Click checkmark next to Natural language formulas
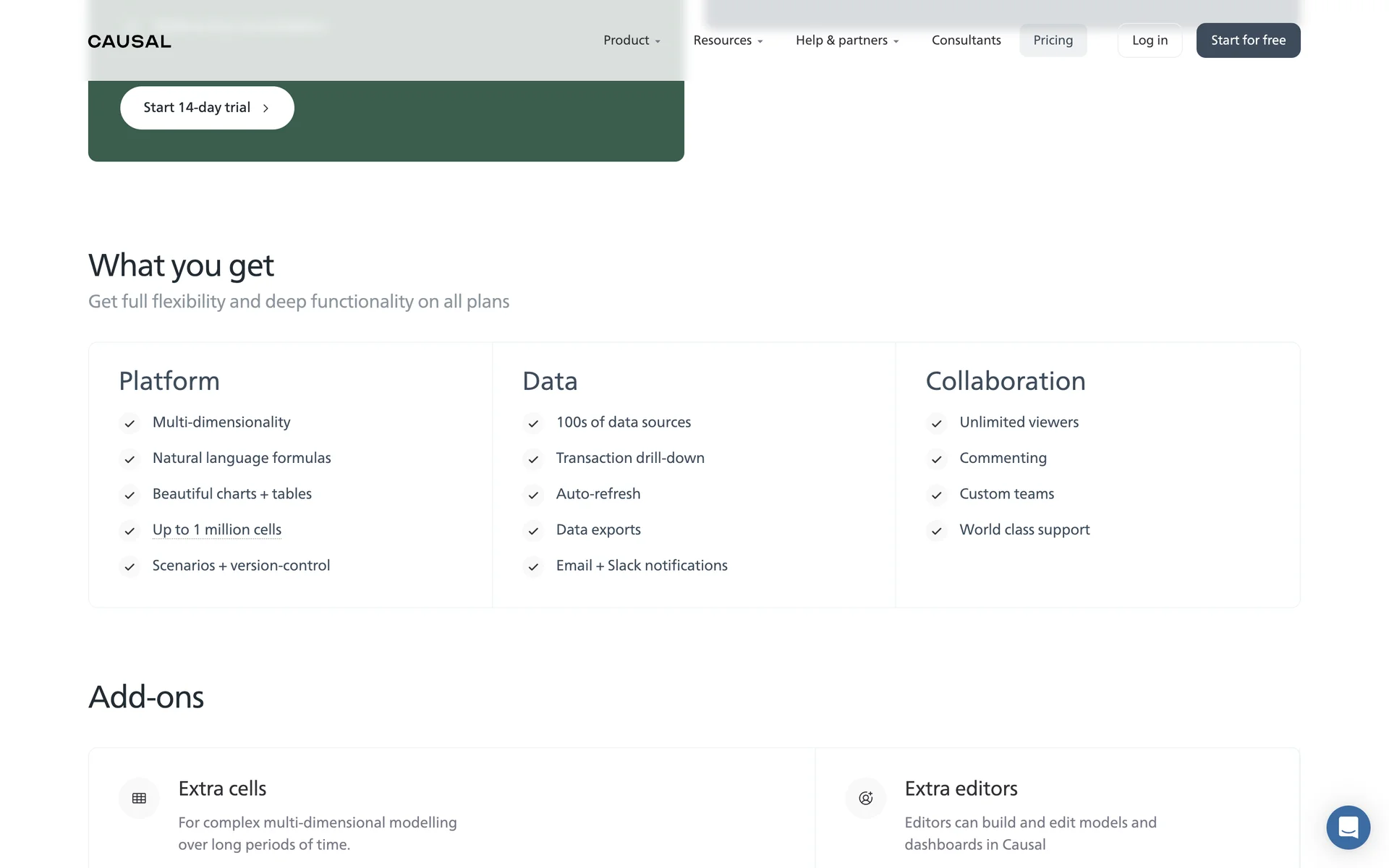Screen dimensions: 1389x868 [x=129, y=459]
